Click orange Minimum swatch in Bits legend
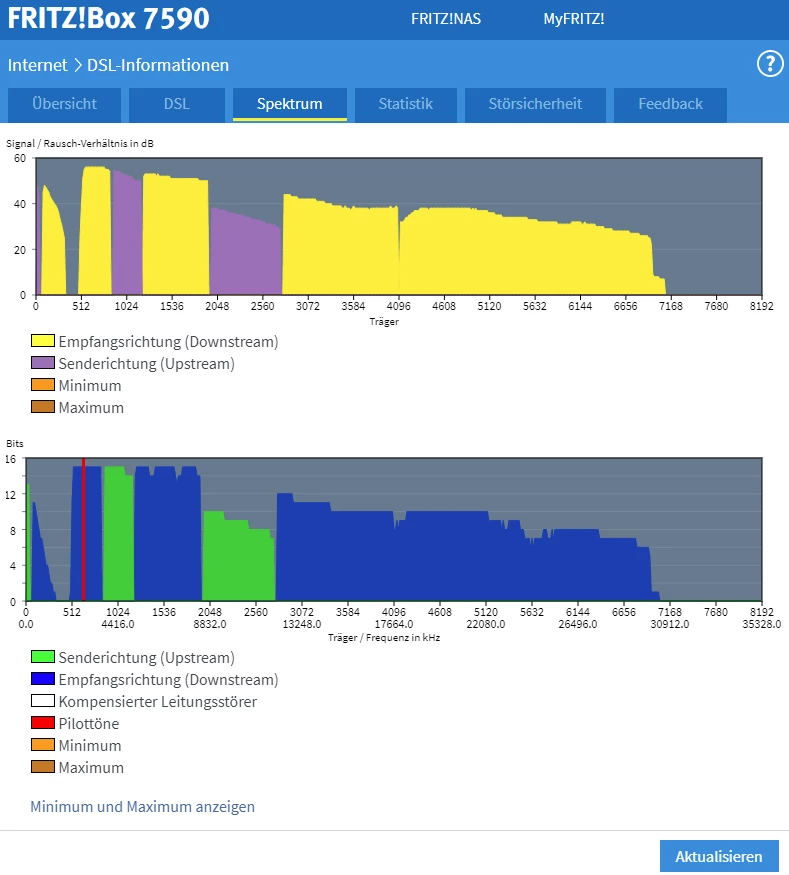This screenshot has height=875, width=789. (43, 744)
